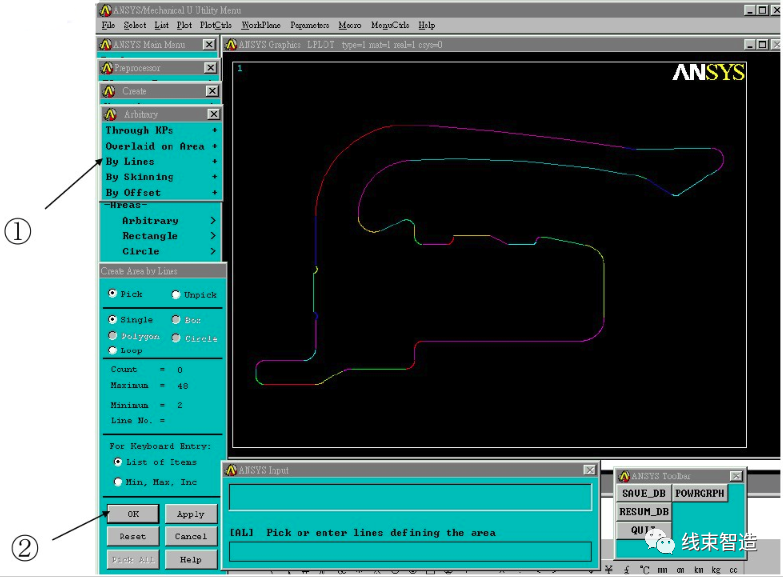
Task: Open the PlotCtrls menu
Action: (x=216, y=25)
